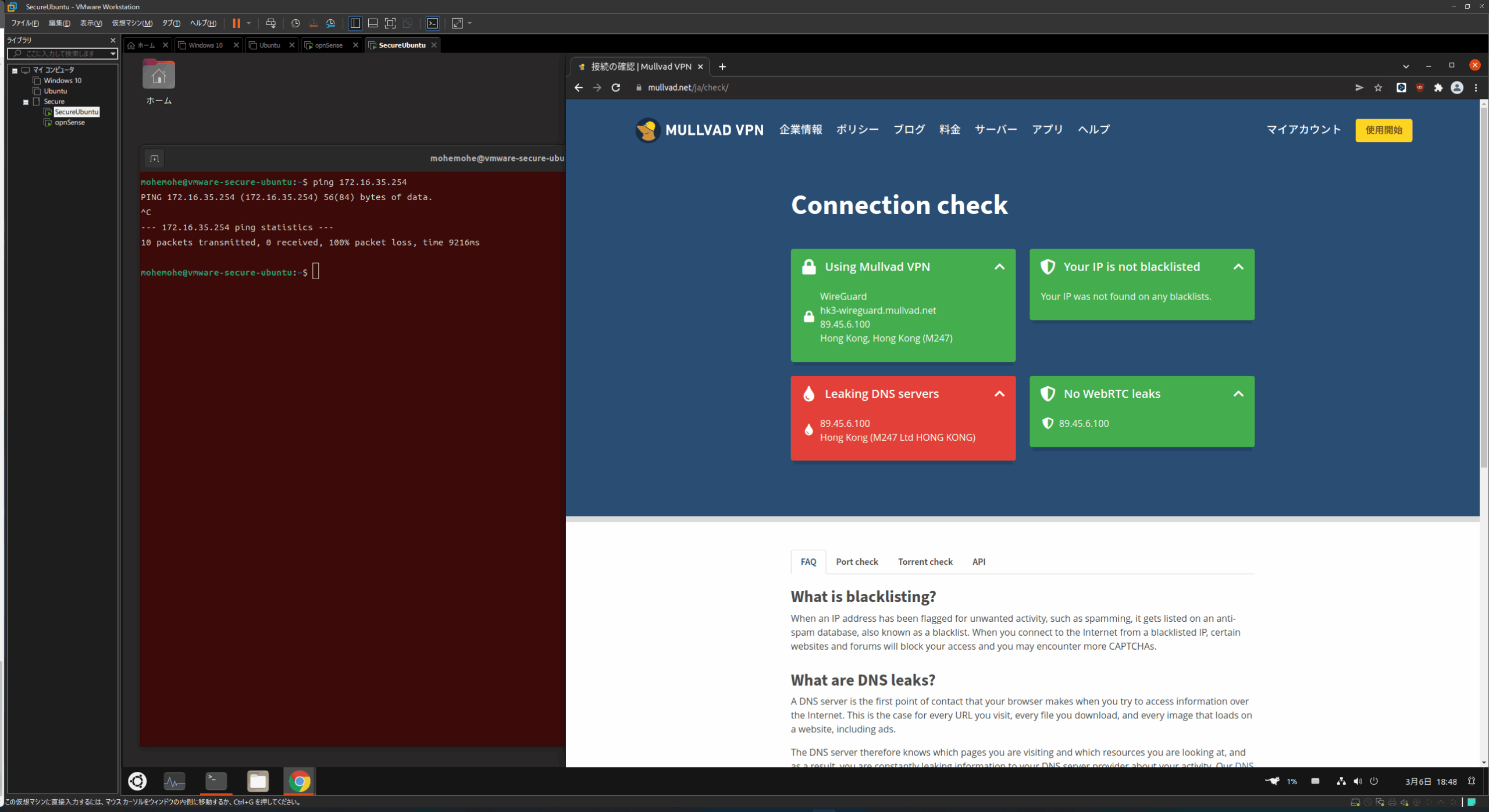Screen dimensions: 1489x812
Task: Open a new Chrome tab
Action: click(x=722, y=67)
